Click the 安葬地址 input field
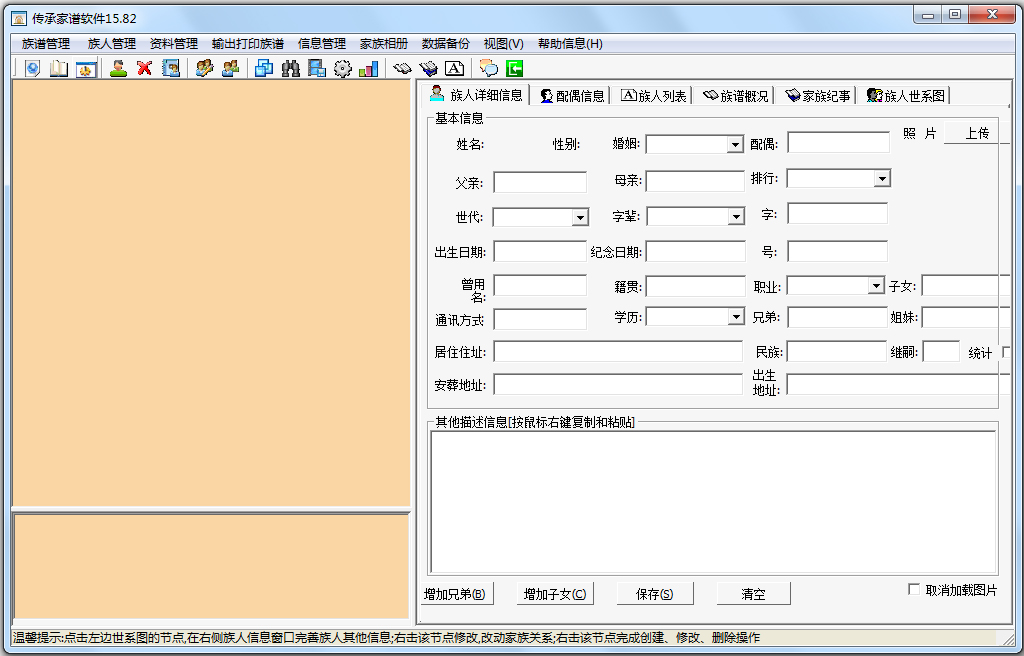The width and height of the screenshot is (1024, 656). pos(618,384)
